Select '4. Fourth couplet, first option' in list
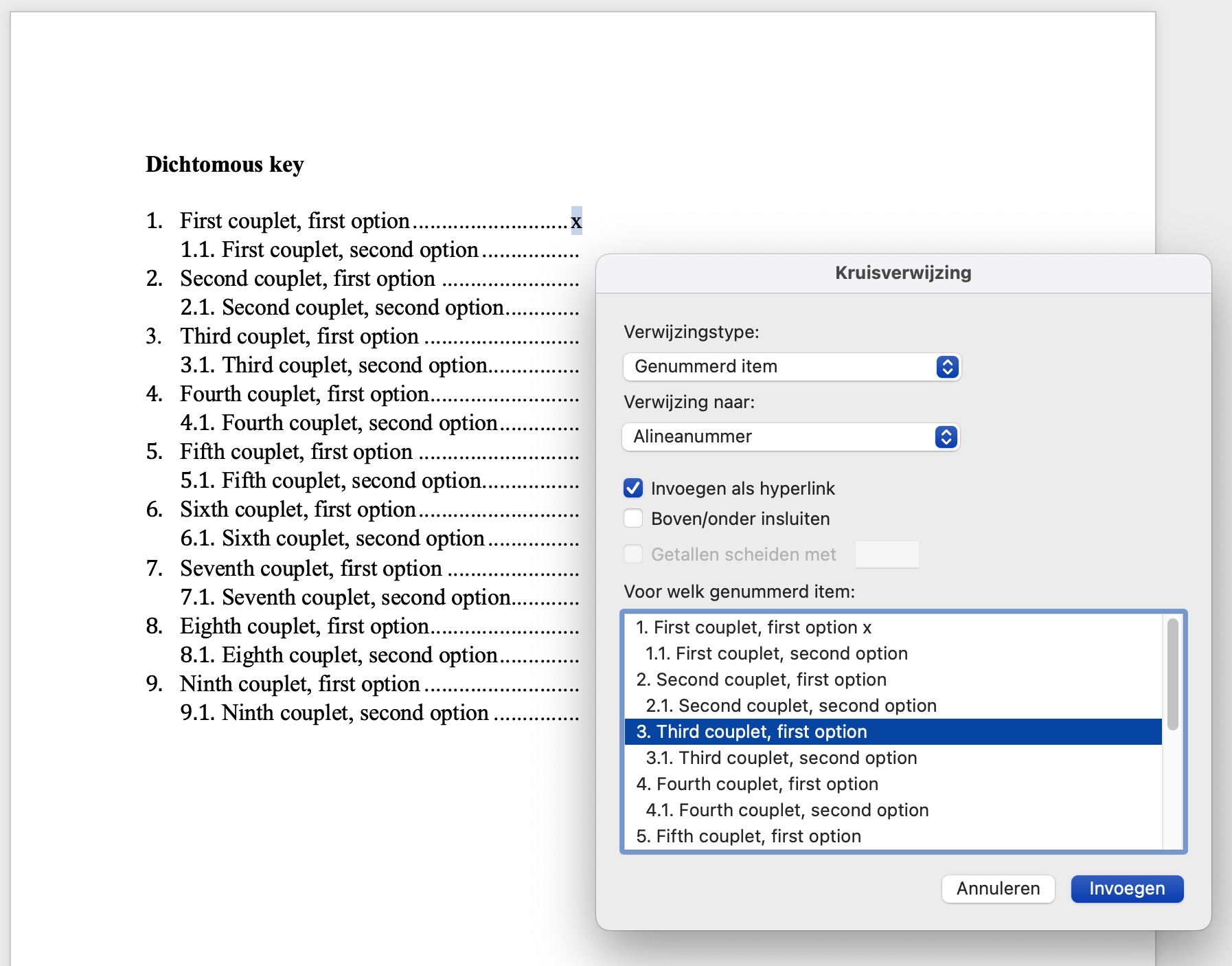 757,784
